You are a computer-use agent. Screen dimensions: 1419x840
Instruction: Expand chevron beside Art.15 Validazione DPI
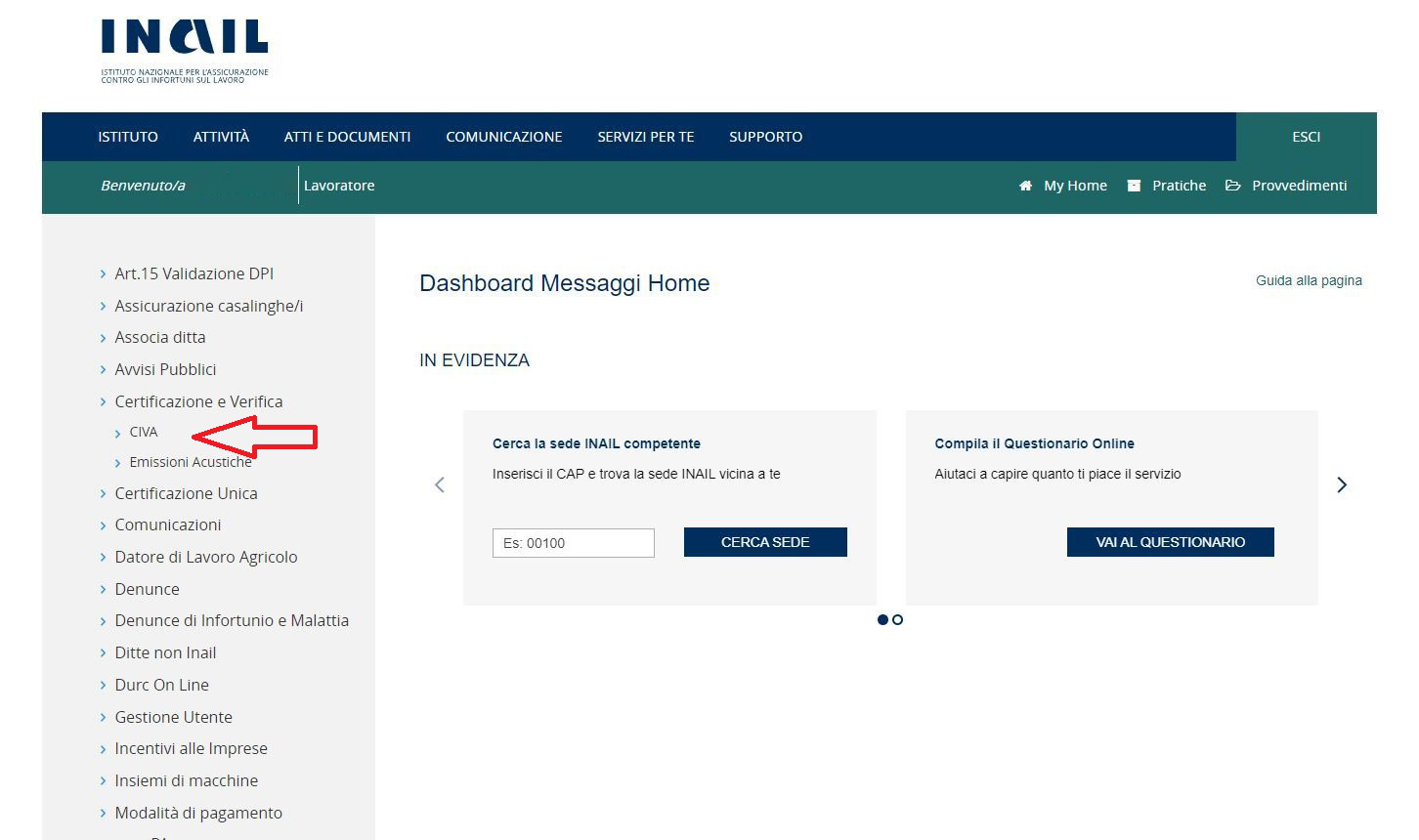click(x=103, y=274)
